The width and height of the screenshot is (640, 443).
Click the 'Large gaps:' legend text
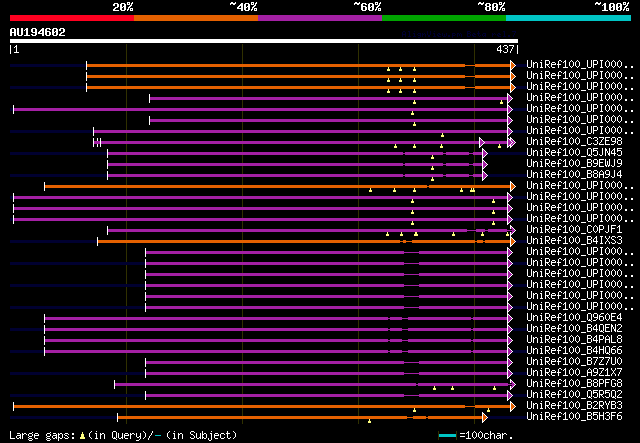[x=42, y=435]
